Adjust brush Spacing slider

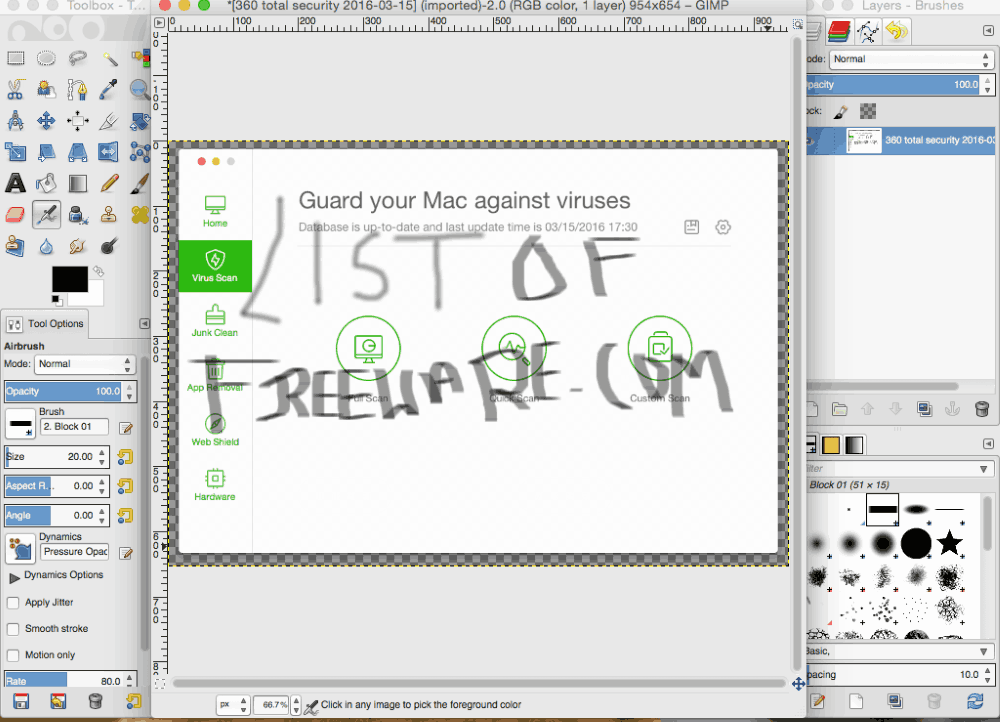[893, 675]
